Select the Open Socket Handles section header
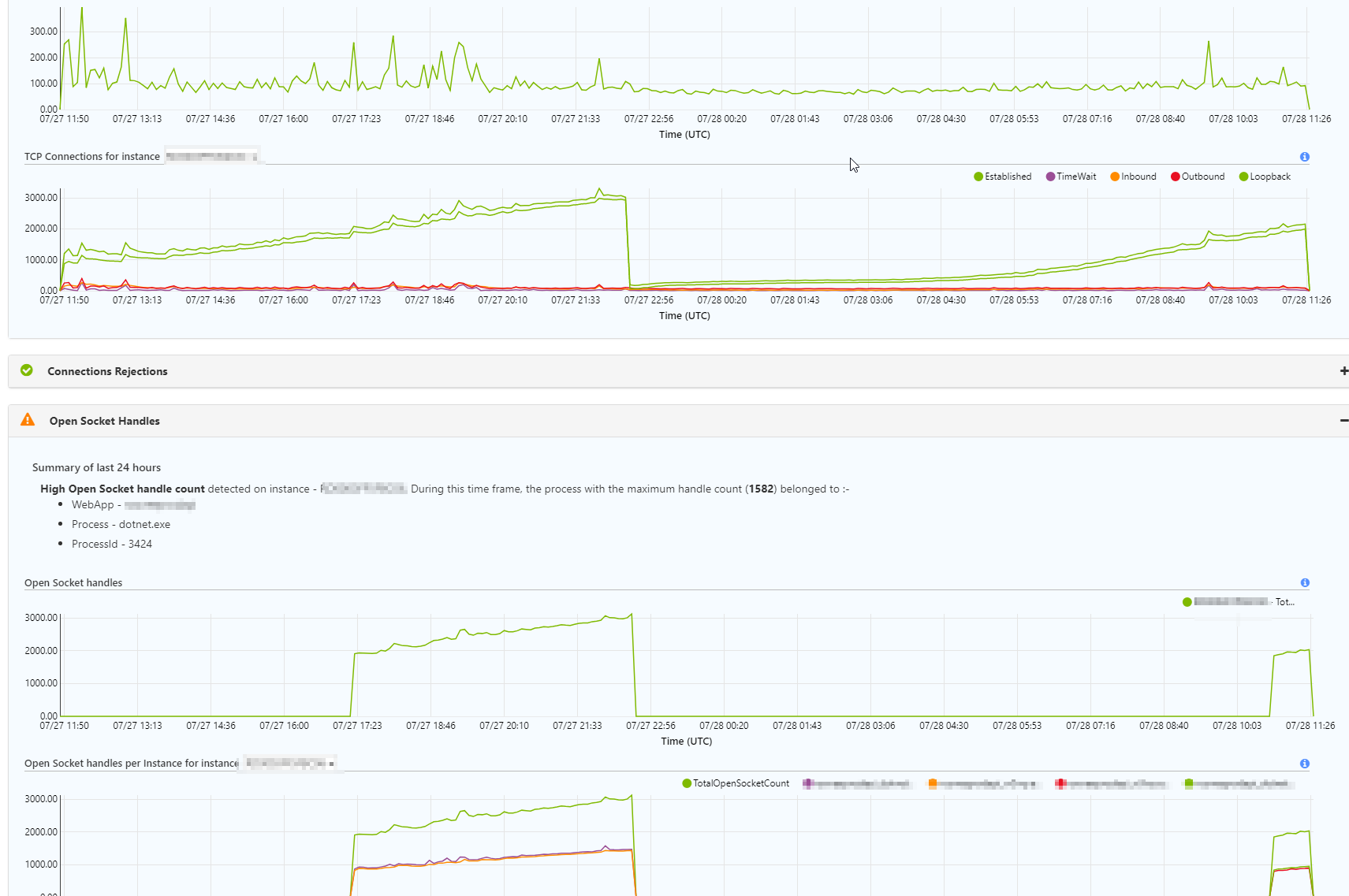The width and height of the screenshot is (1349, 896). pos(105,421)
